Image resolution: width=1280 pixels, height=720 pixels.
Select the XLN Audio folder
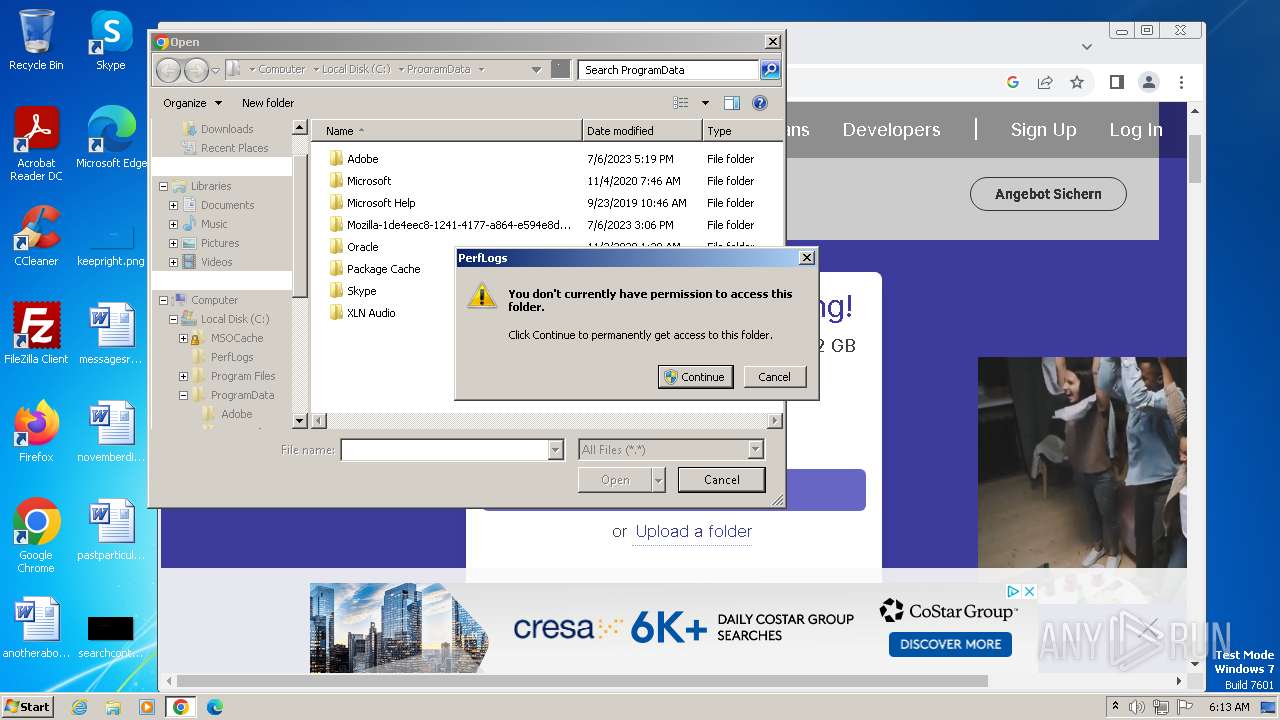371,313
